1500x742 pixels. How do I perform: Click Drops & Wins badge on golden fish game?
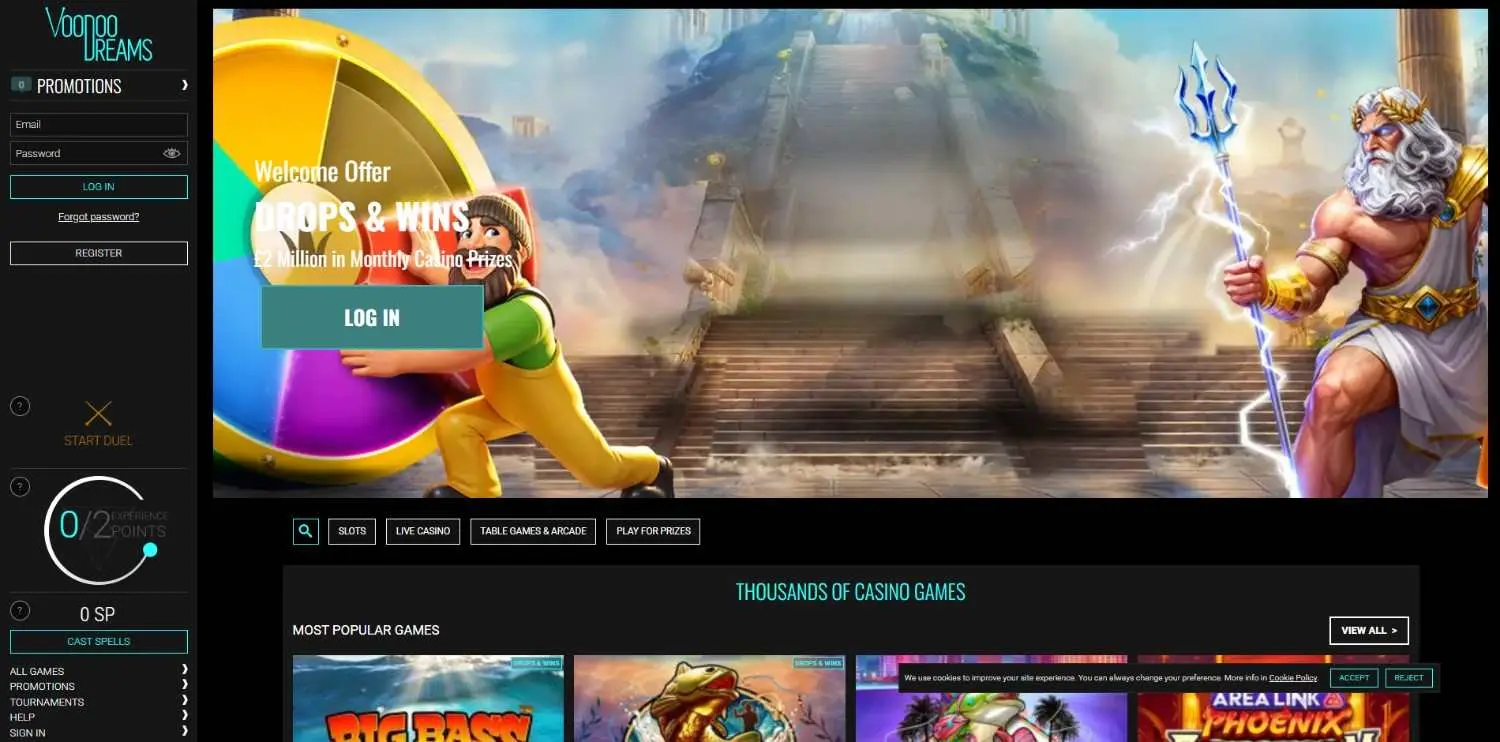[819, 663]
